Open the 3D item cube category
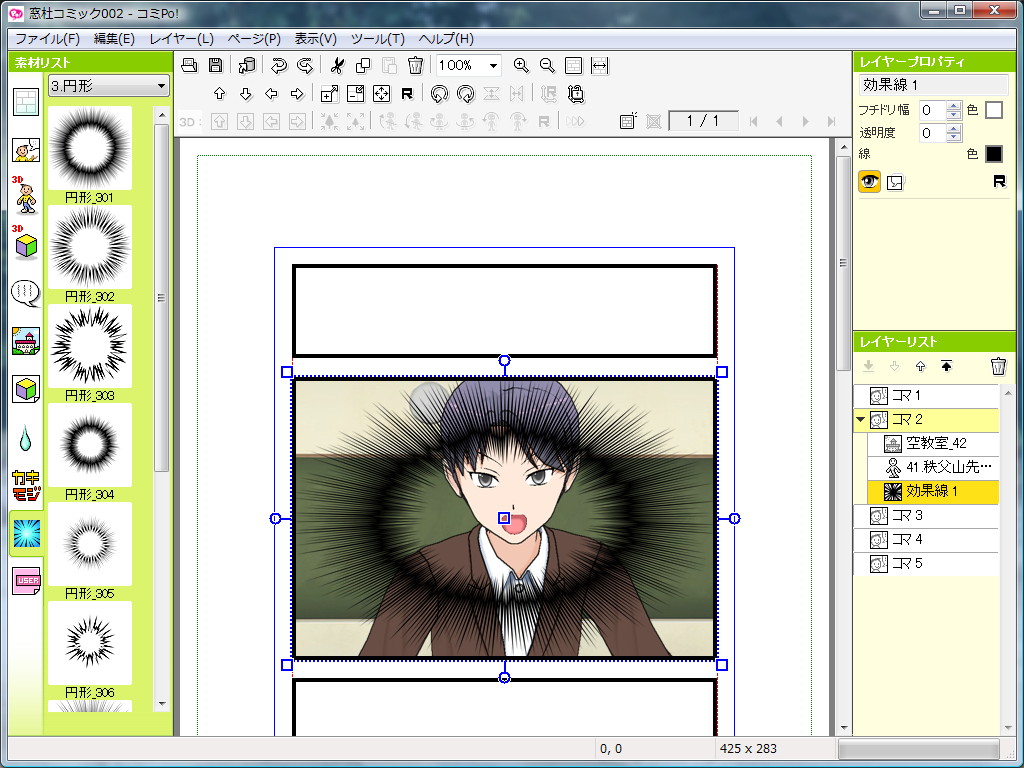The image size is (1024, 768). [x=26, y=243]
